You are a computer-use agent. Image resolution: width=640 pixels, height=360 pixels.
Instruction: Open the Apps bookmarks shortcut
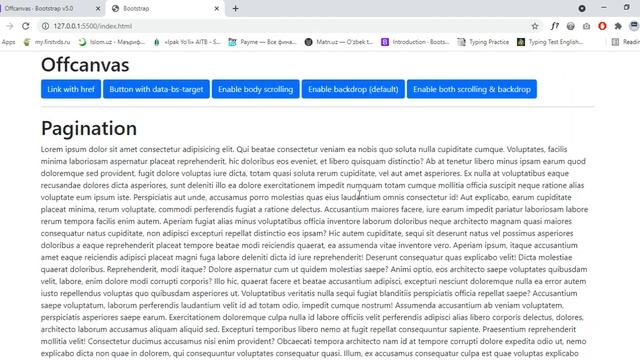point(8,42)
